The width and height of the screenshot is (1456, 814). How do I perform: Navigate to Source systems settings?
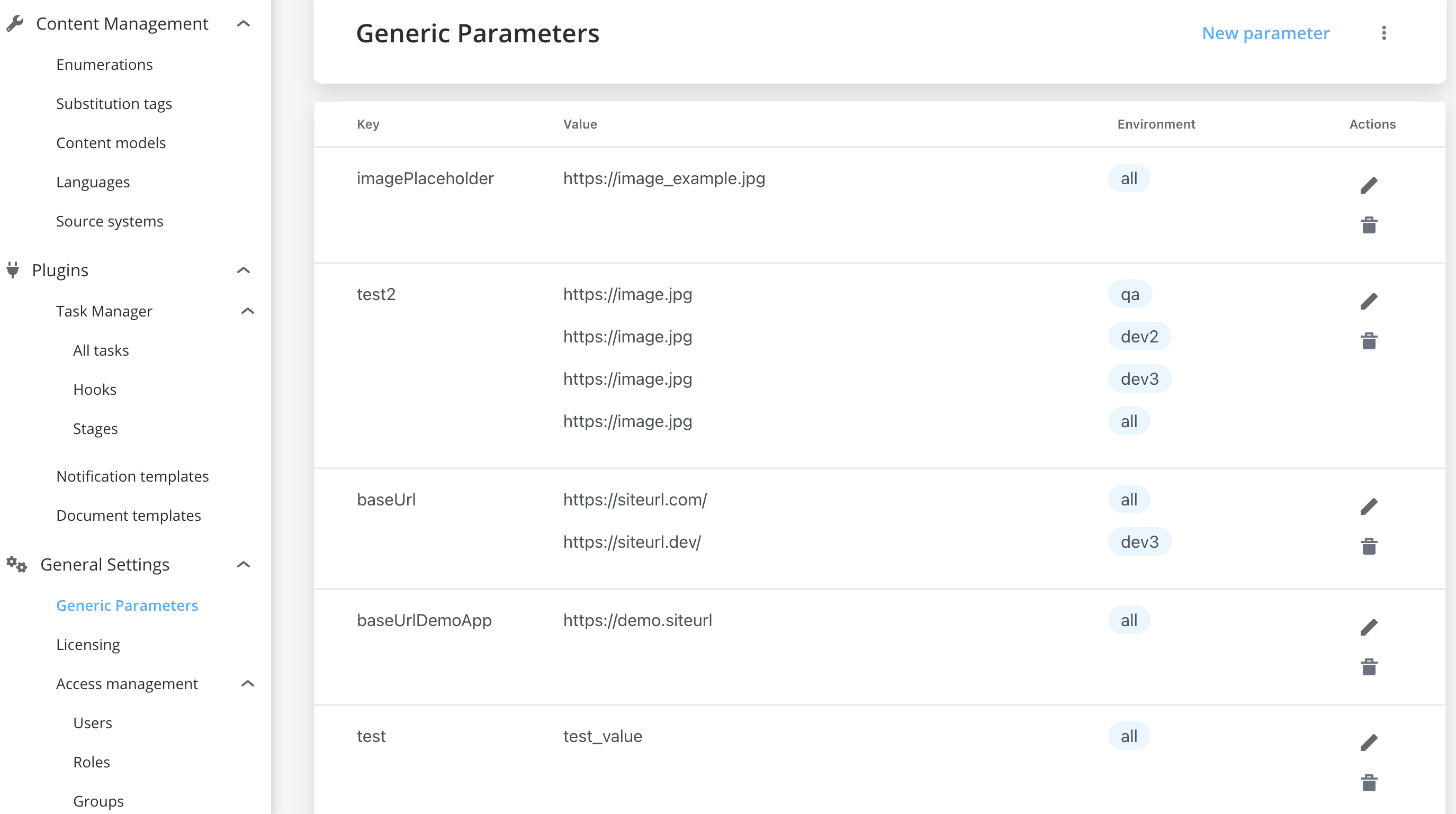tap(110, 221)
